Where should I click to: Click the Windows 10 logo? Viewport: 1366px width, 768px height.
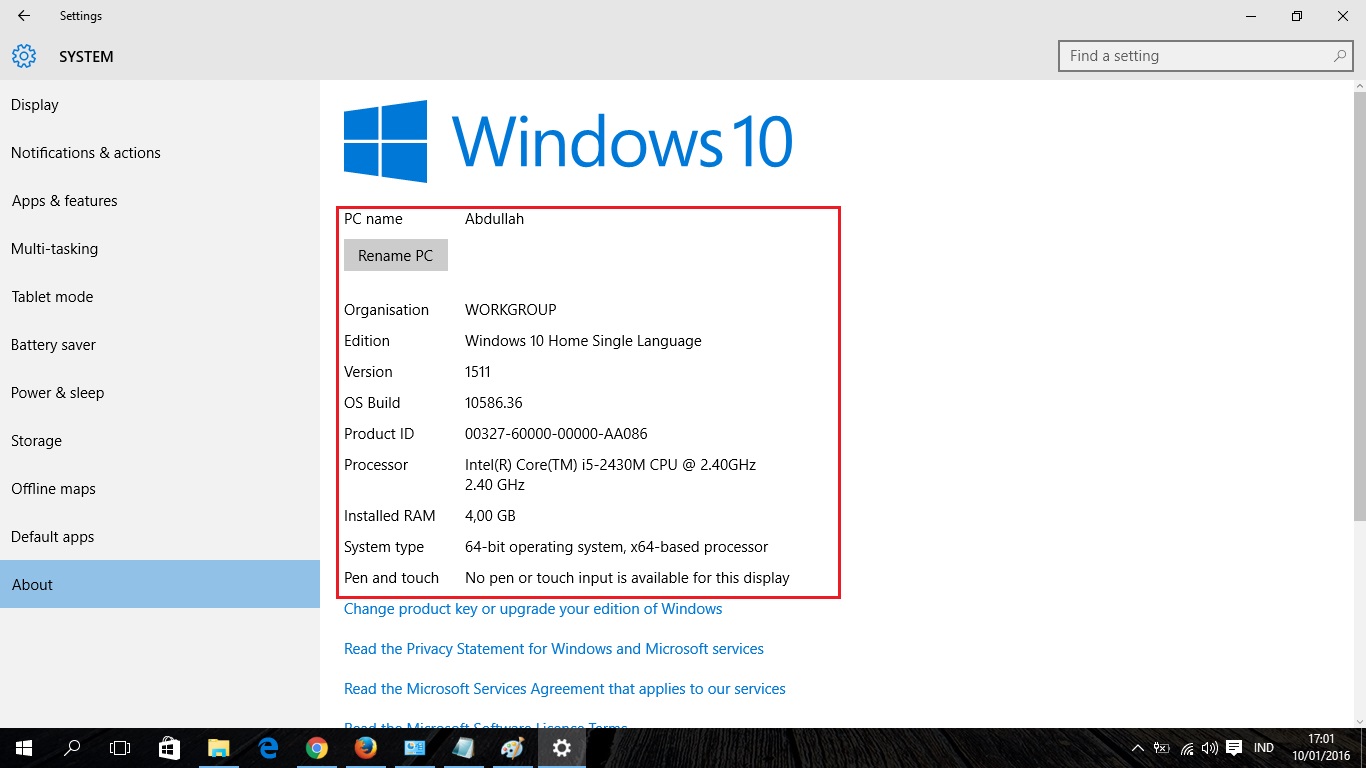click(x=568, y=141)
